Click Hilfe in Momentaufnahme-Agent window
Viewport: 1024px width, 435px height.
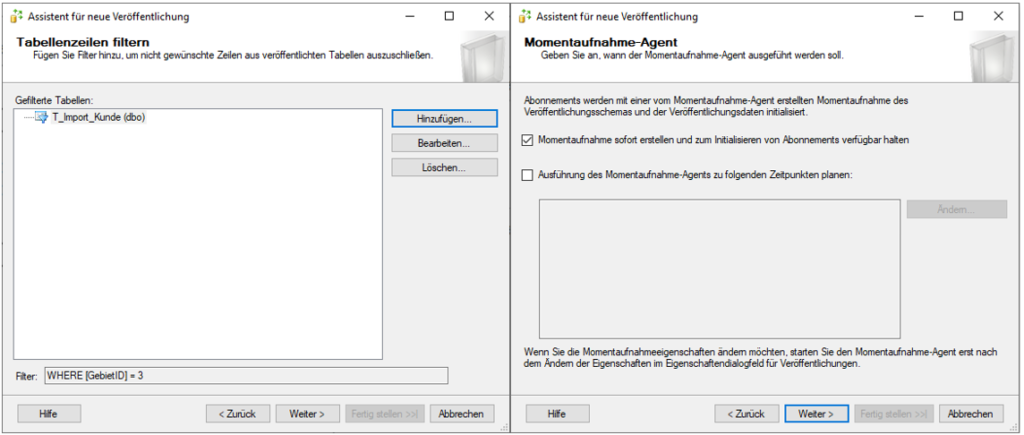[x=557, y=413]
